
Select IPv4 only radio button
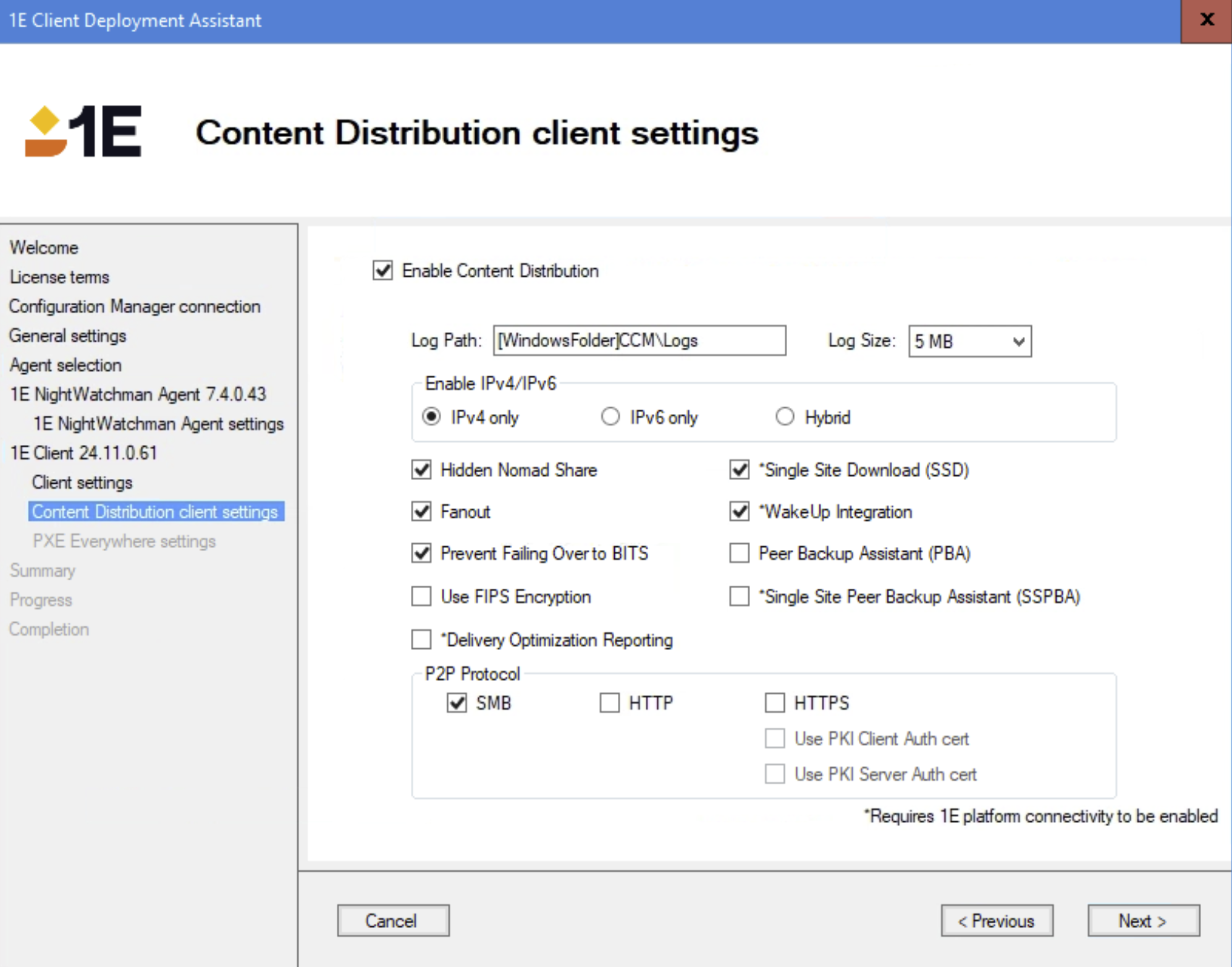[431, 417]
